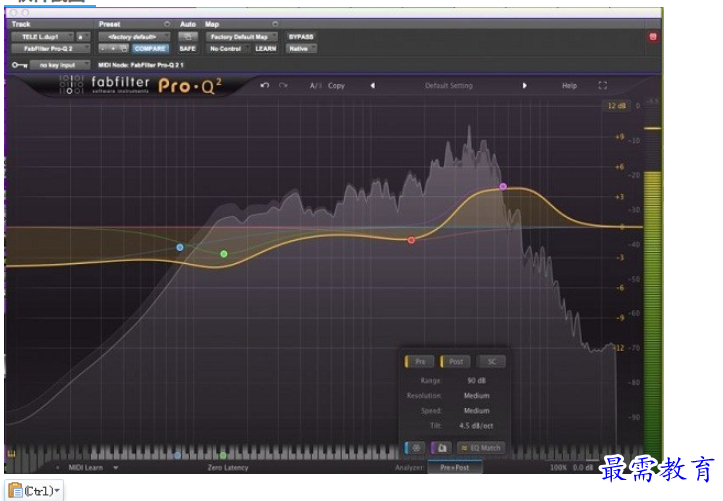Click the undo arrow icon
Viewport: 723px width, 501px height.
click(265, 85)
